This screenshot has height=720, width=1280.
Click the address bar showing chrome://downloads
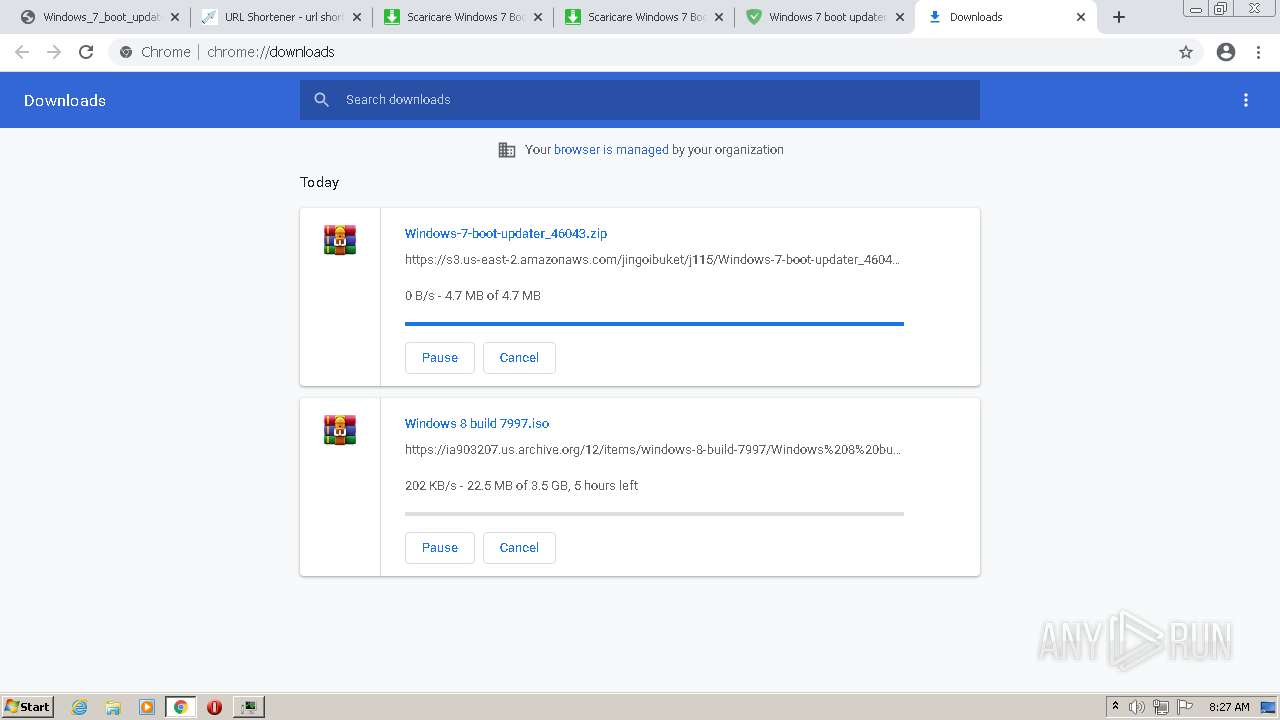(640, 52)
